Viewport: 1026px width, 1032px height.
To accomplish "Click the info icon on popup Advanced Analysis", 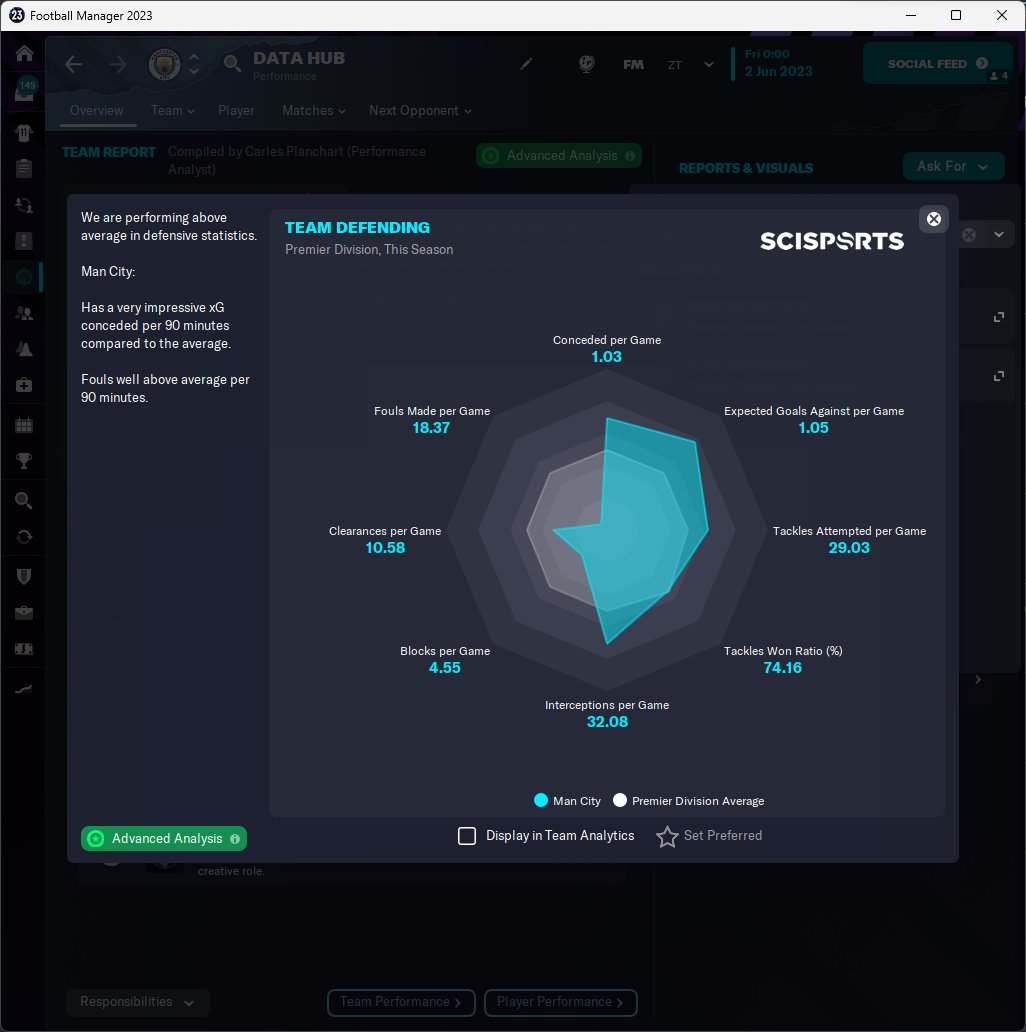I will [235, 838].
